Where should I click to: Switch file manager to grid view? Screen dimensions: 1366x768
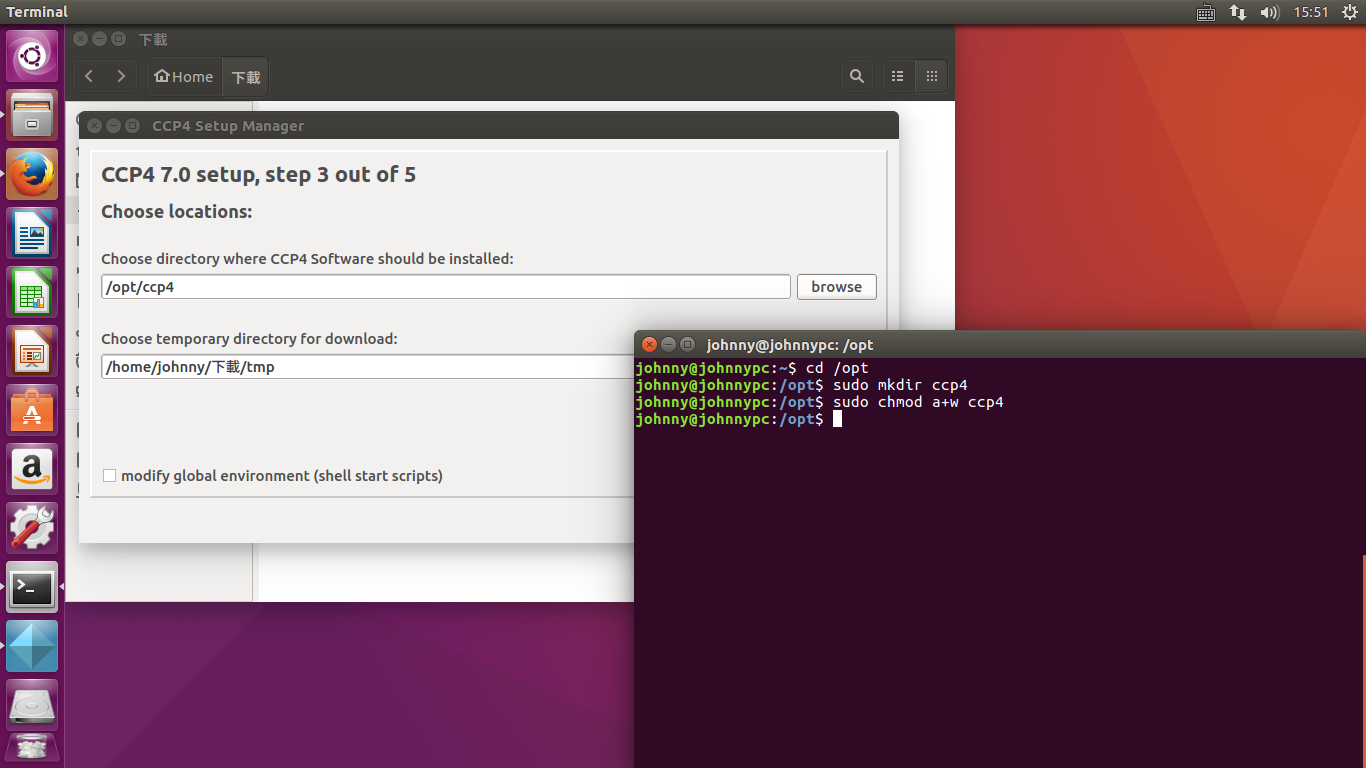(x=931, y=76)
